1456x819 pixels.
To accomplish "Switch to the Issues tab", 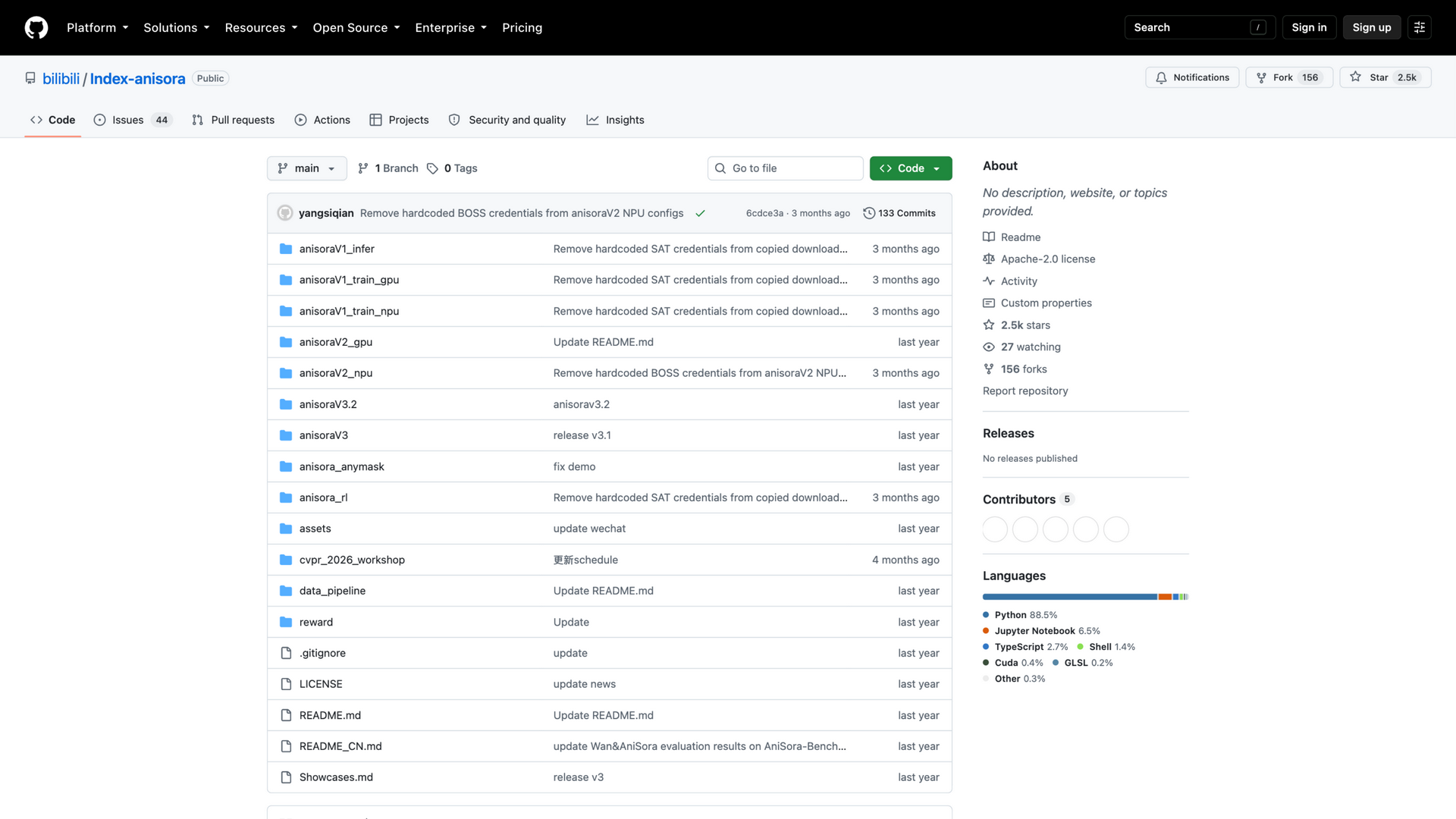I will click(x=133, y=120).
